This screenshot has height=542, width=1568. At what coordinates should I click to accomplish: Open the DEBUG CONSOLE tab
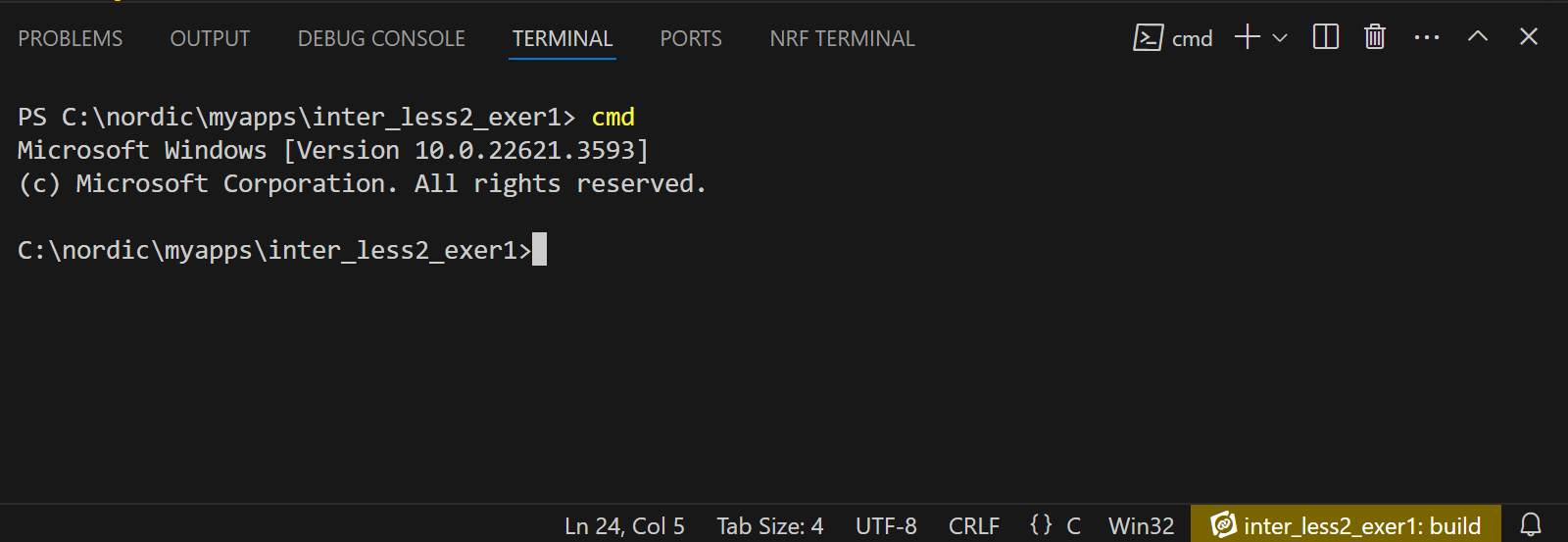tap(381, 38)
